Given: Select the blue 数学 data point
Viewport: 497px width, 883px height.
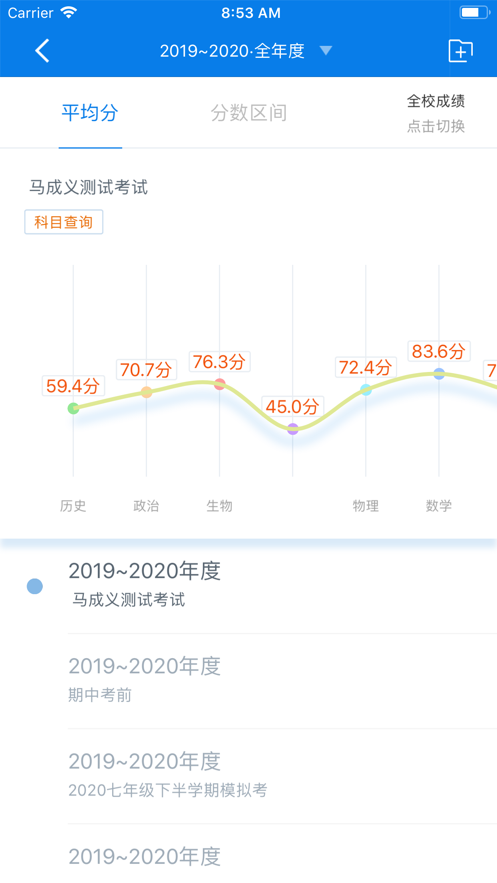Looking at the screenshot, I should pos(439,373).
